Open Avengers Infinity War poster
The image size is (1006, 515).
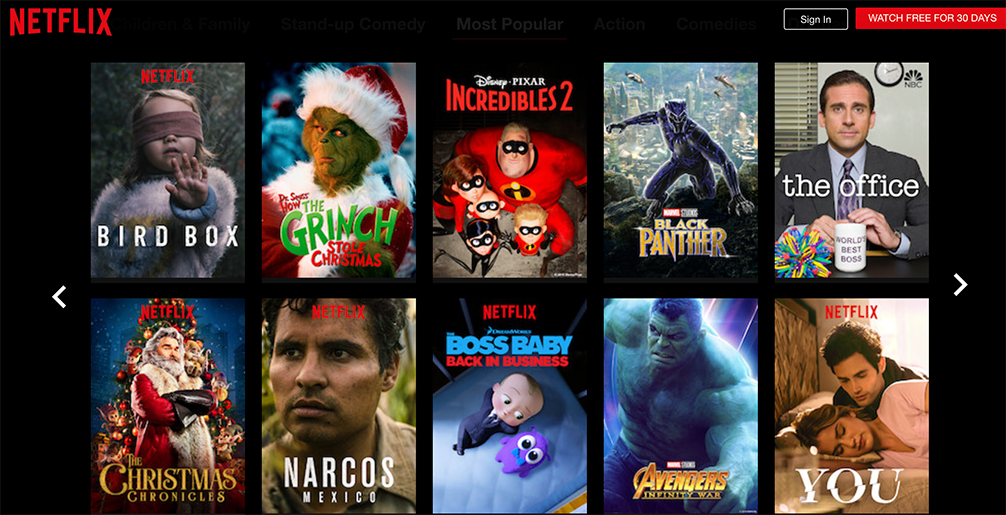click(681, 406)
